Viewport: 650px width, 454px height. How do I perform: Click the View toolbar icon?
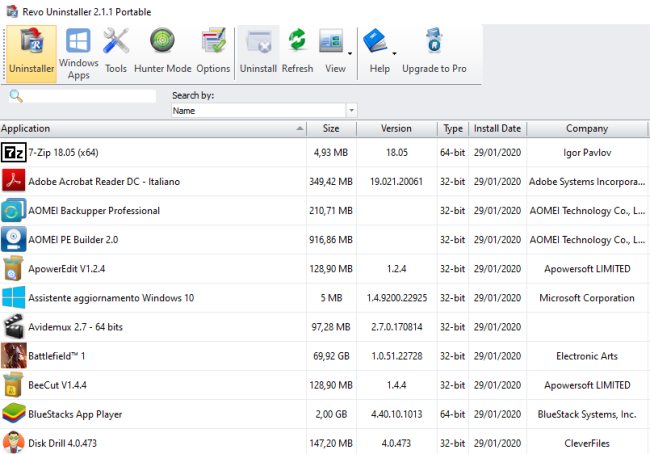pos(331,41)
